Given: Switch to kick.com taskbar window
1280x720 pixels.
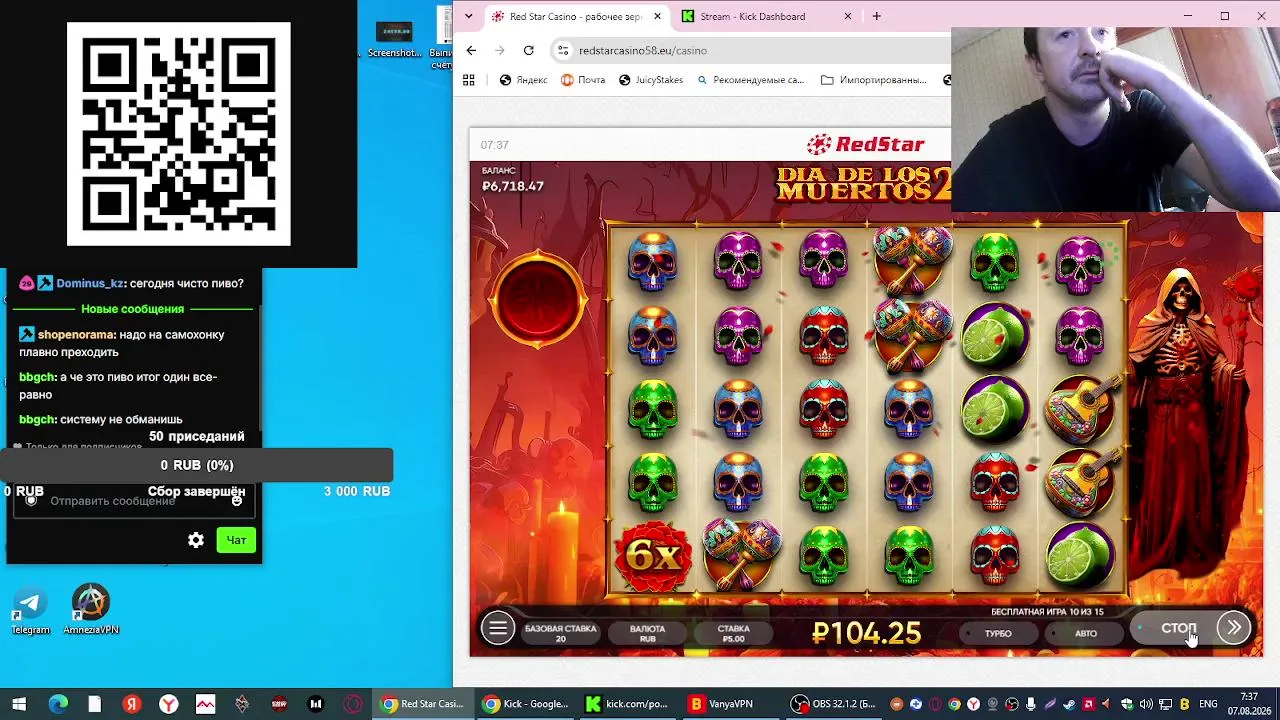Looking at the screenshot, I should click(626, 704).
